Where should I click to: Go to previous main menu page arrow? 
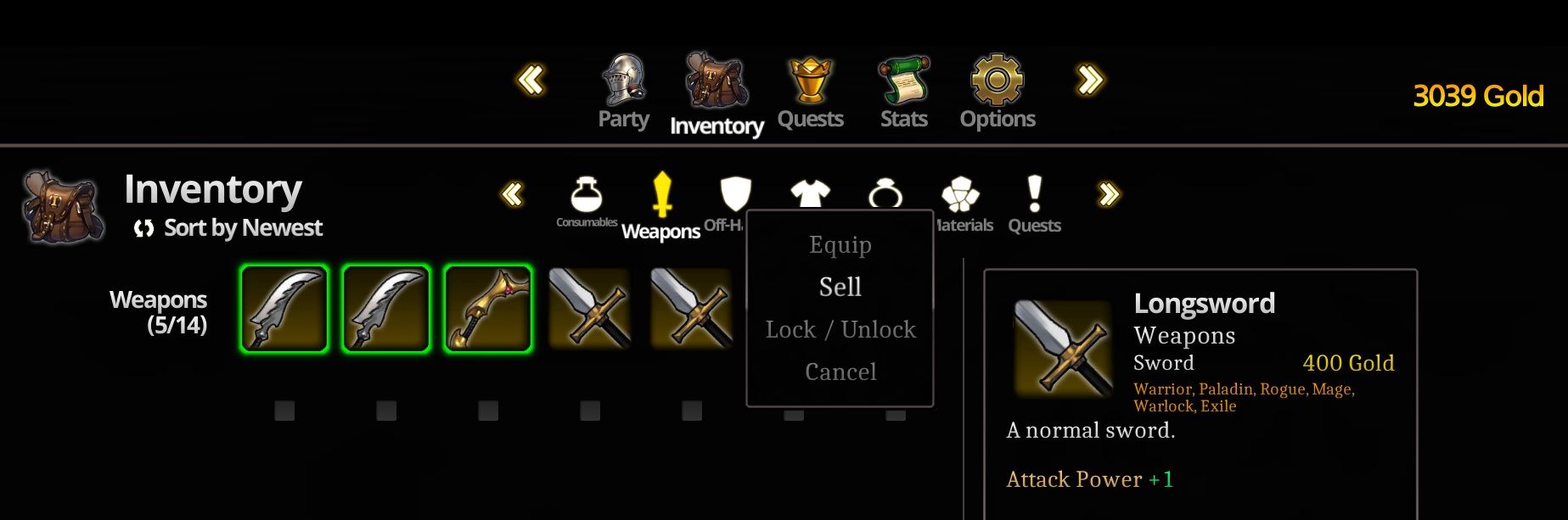[x=531, y=81]
